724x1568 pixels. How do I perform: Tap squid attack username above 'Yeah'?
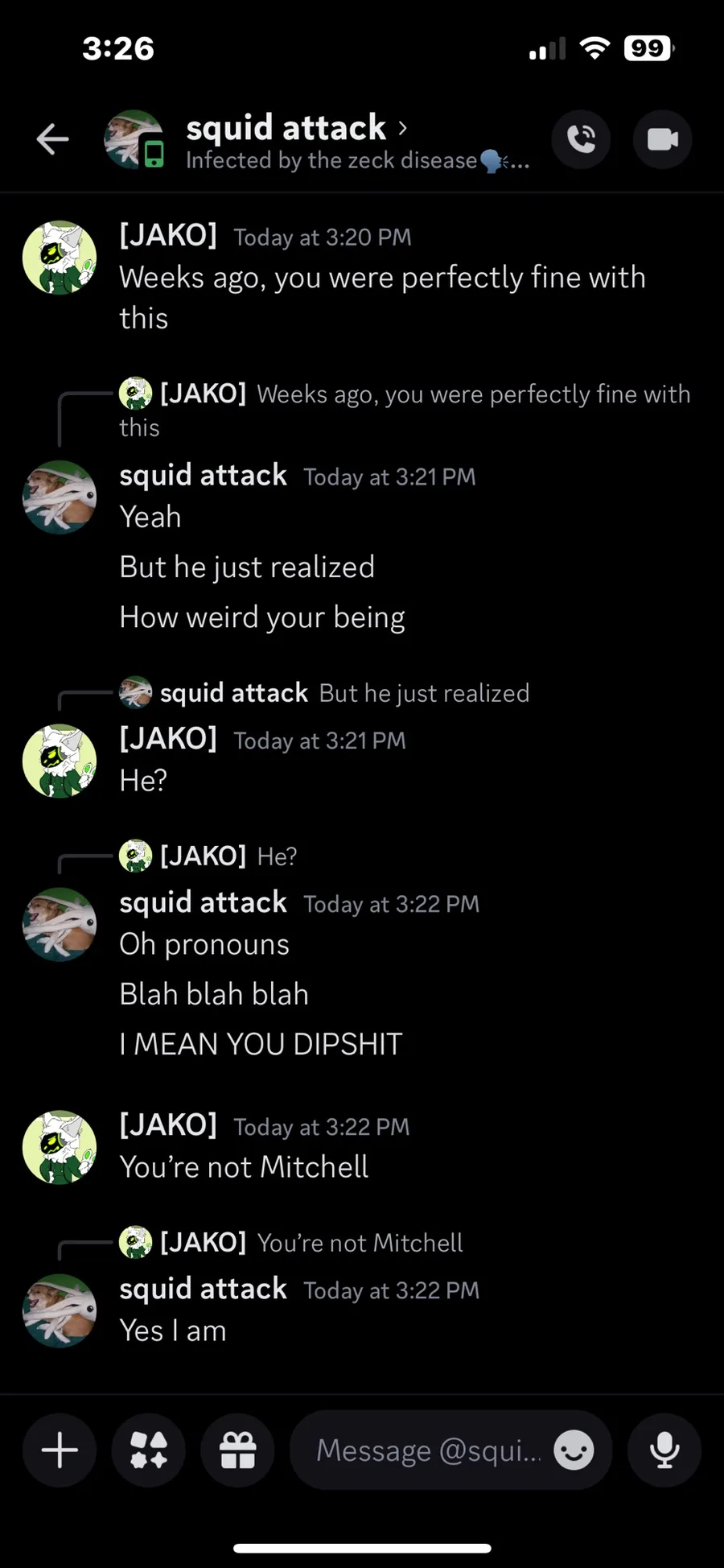point(203,475)
